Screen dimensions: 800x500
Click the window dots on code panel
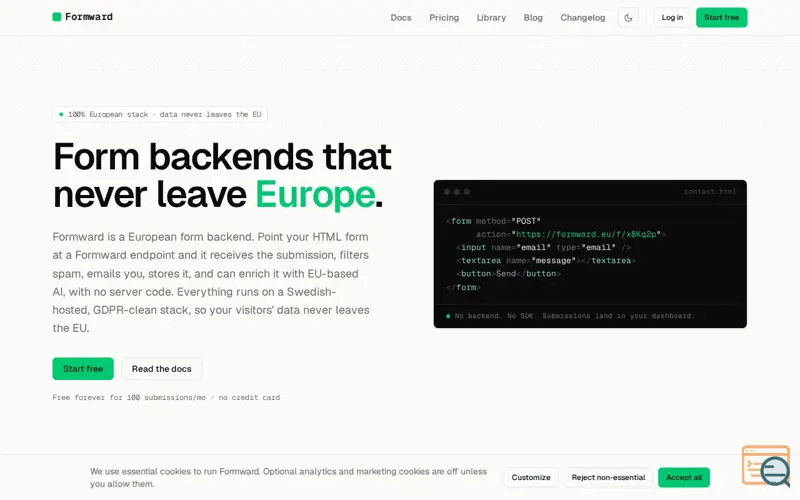pos(457,192)
